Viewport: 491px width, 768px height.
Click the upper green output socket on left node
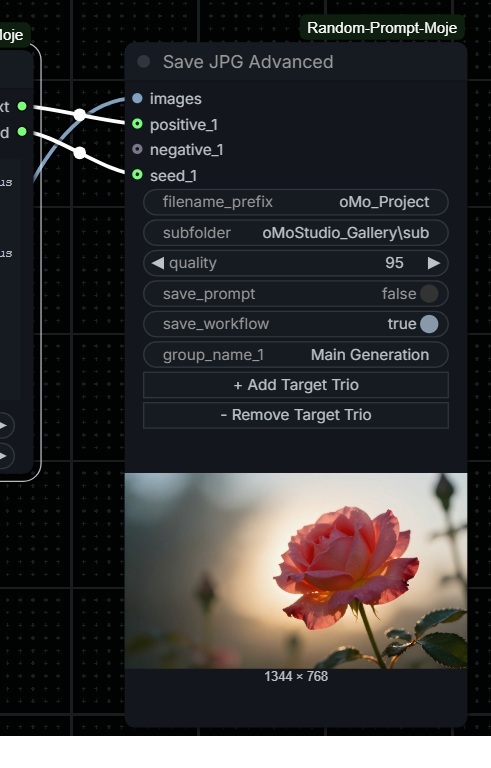[x=22, y=106]
